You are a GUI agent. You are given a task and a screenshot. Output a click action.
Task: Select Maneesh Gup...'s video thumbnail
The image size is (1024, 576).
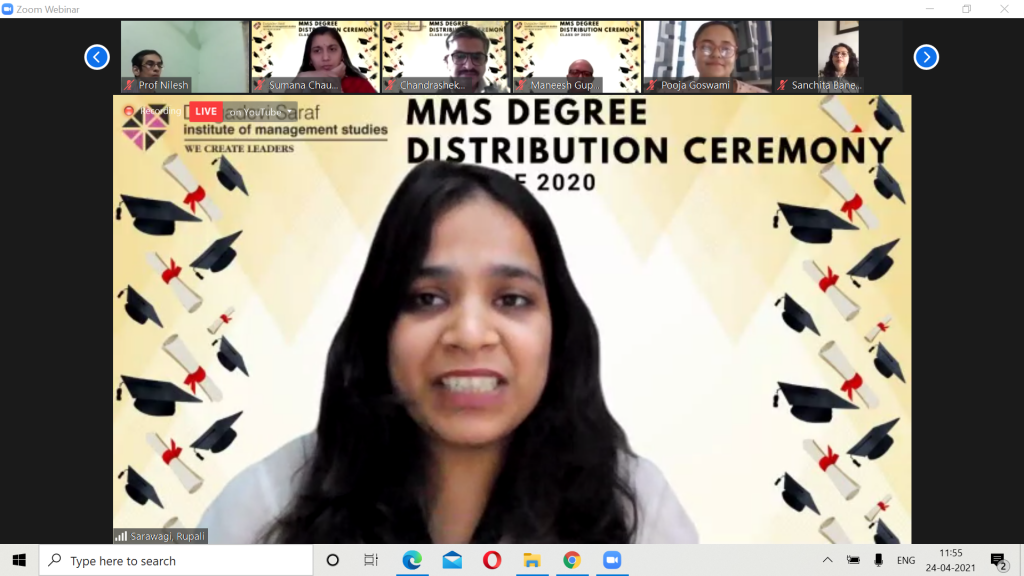pyautogui.click(x=577, y=57)
